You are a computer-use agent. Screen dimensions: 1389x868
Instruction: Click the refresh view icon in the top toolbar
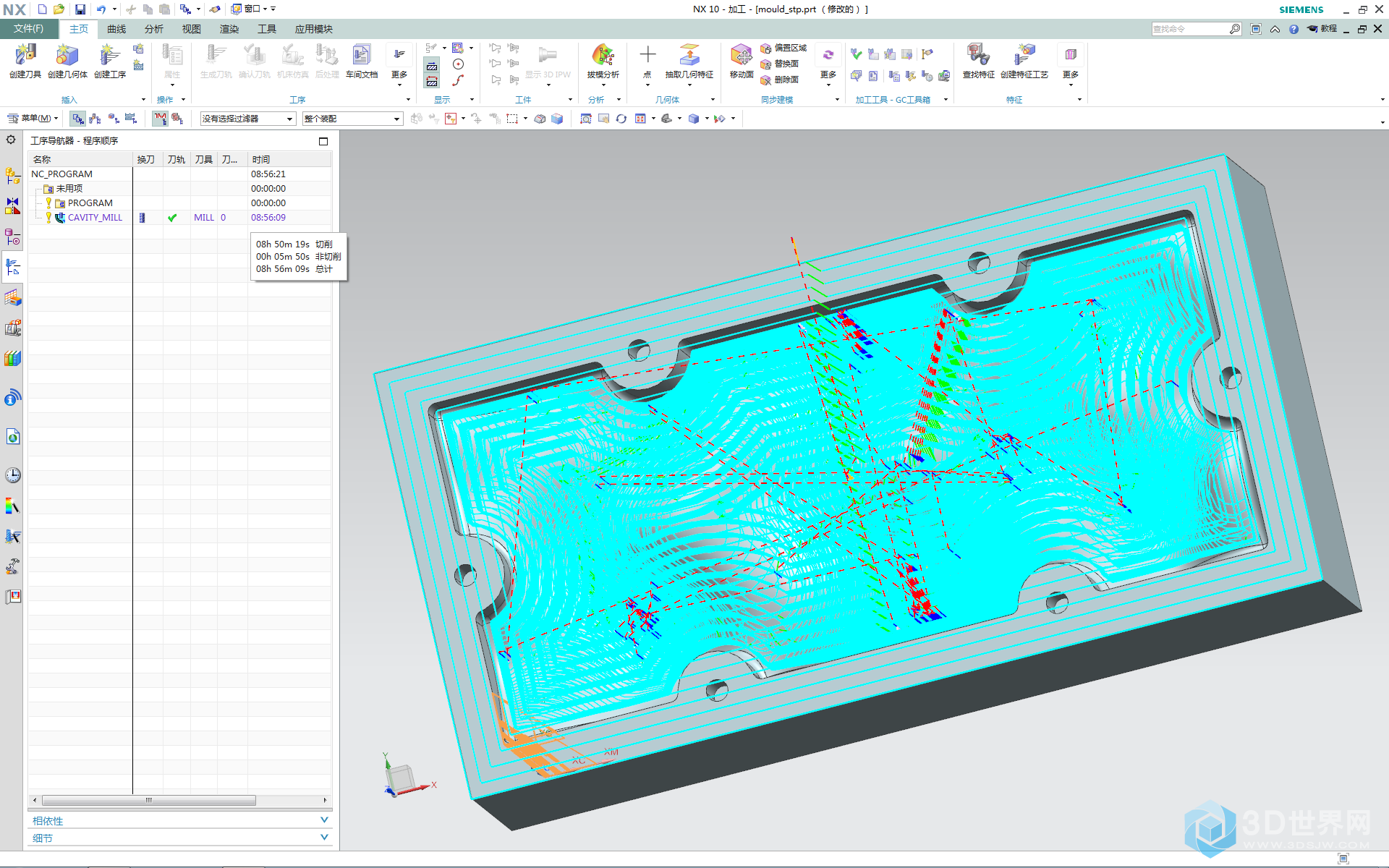click(621, 119)
